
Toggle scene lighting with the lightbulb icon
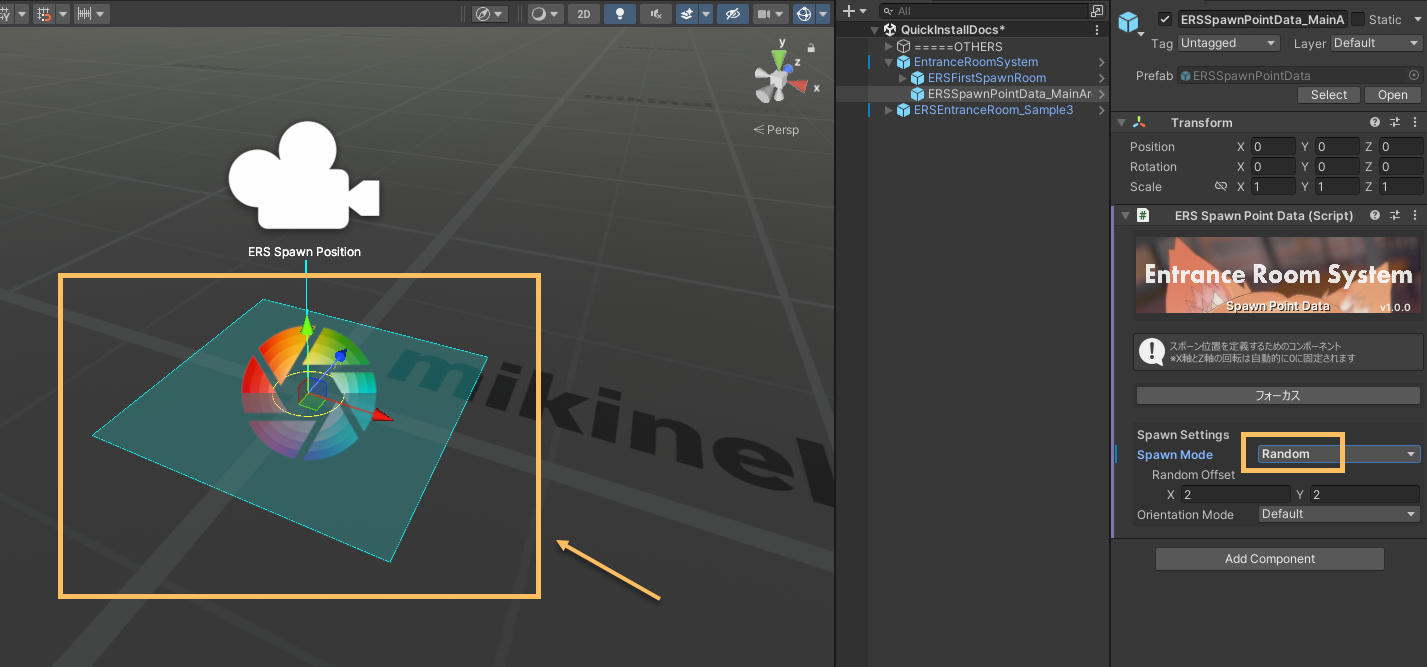click(x=619, y=14)
